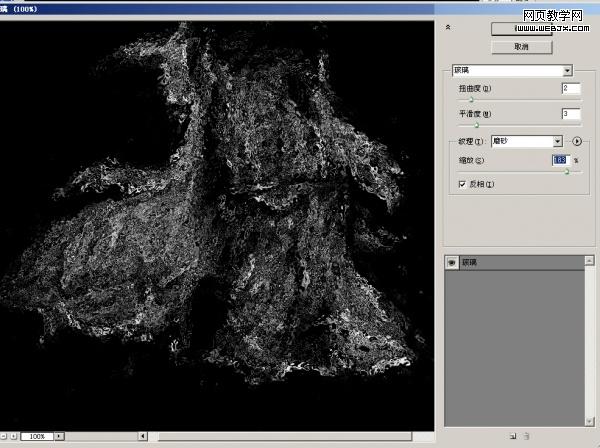Click the new effect layer icon
This screenshot has width=600, height=448.
[x=512, y=436]
